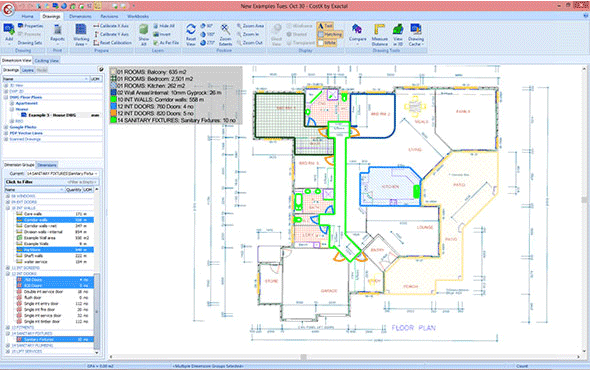590x370 pixels.
Task: Select Measure Distance tool
Action: [x=379, y=34]
